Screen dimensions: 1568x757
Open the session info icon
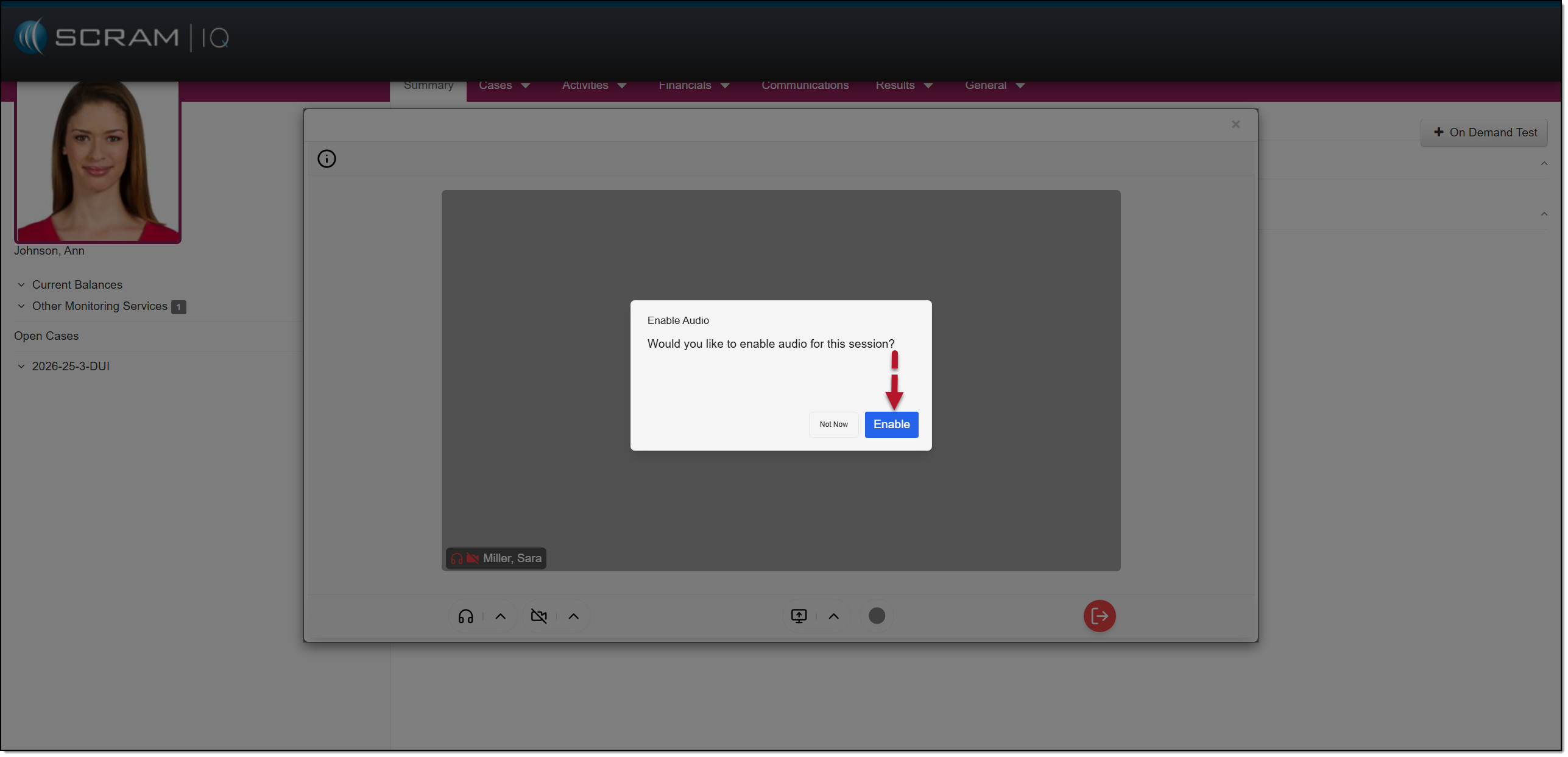pyautogui.click(x=327, y=159)
